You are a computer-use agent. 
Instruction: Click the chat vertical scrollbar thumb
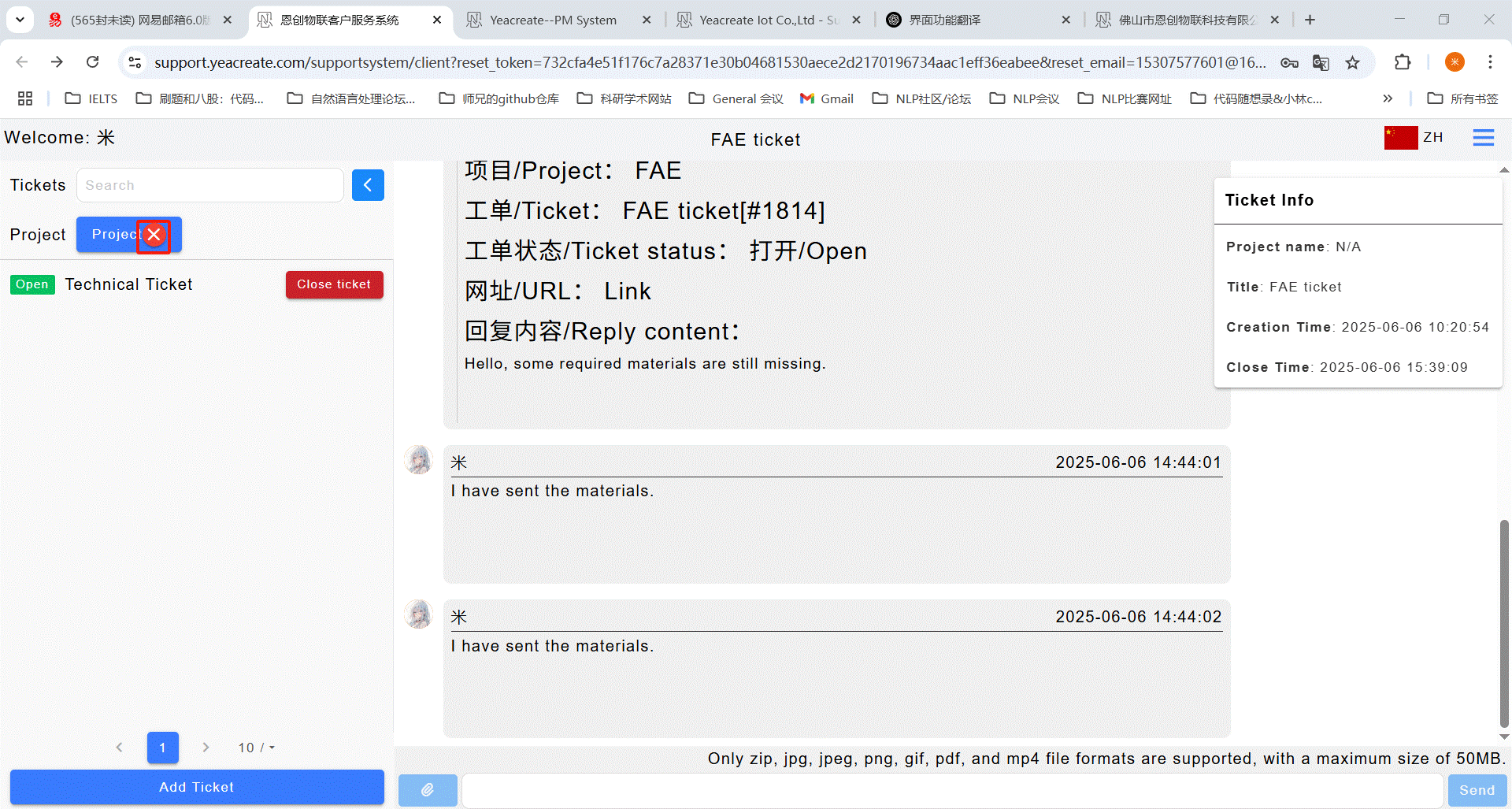[x=1504, y=622]
